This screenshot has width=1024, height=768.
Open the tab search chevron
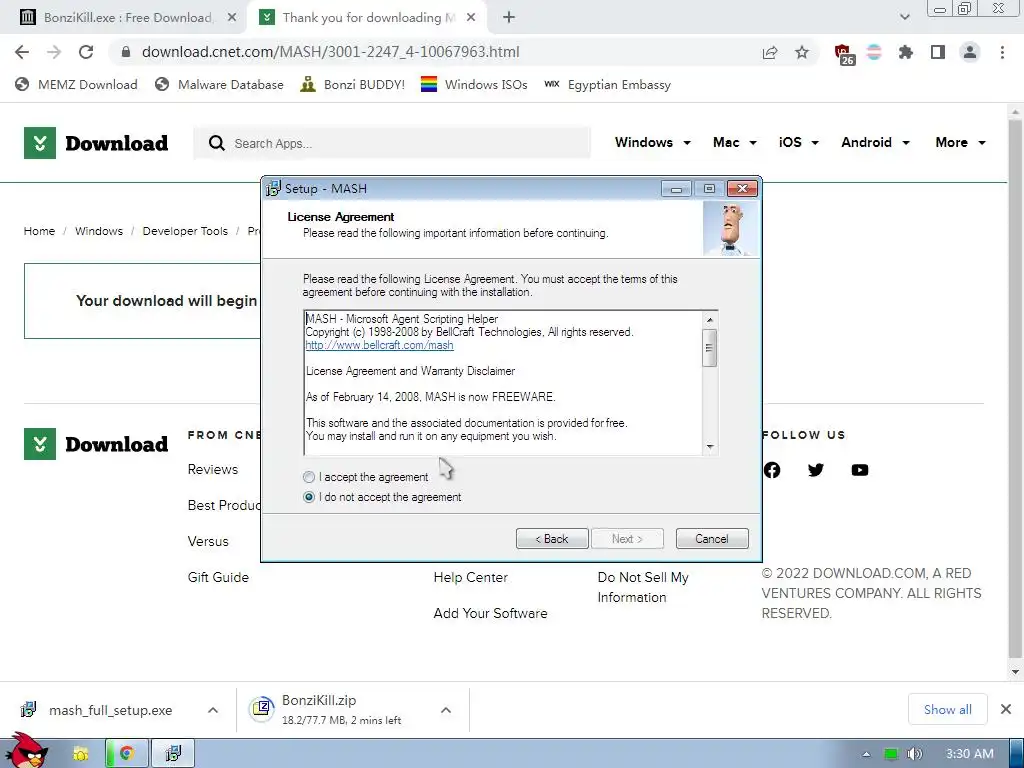pos(904,17)
